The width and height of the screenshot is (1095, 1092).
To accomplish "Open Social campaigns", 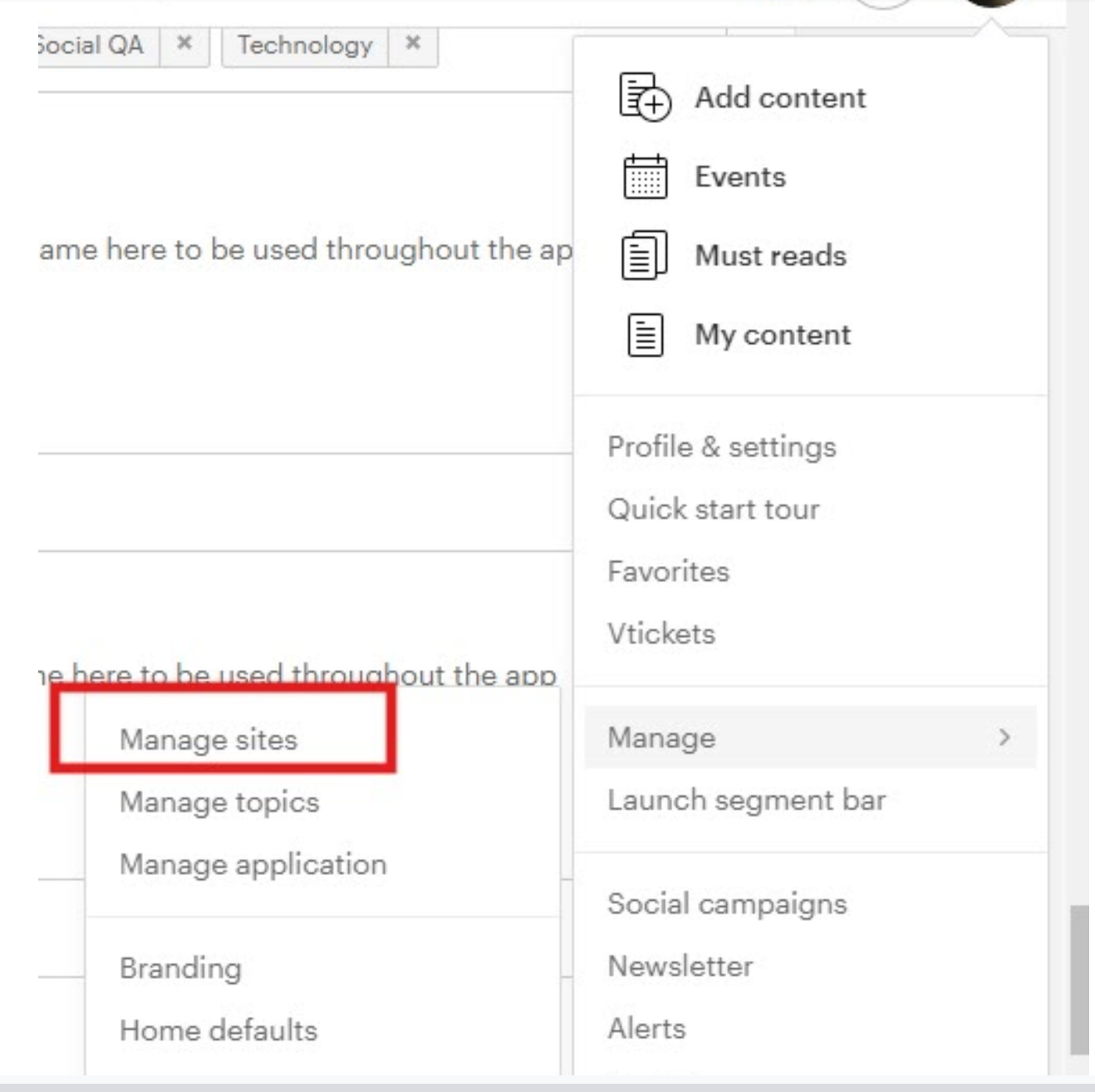I will pos(727,904).
